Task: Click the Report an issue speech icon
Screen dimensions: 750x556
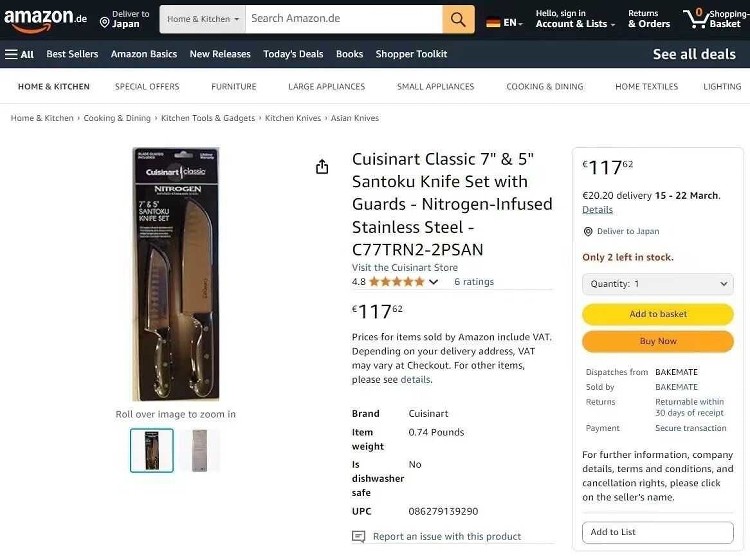Action: tap(359, 537)
